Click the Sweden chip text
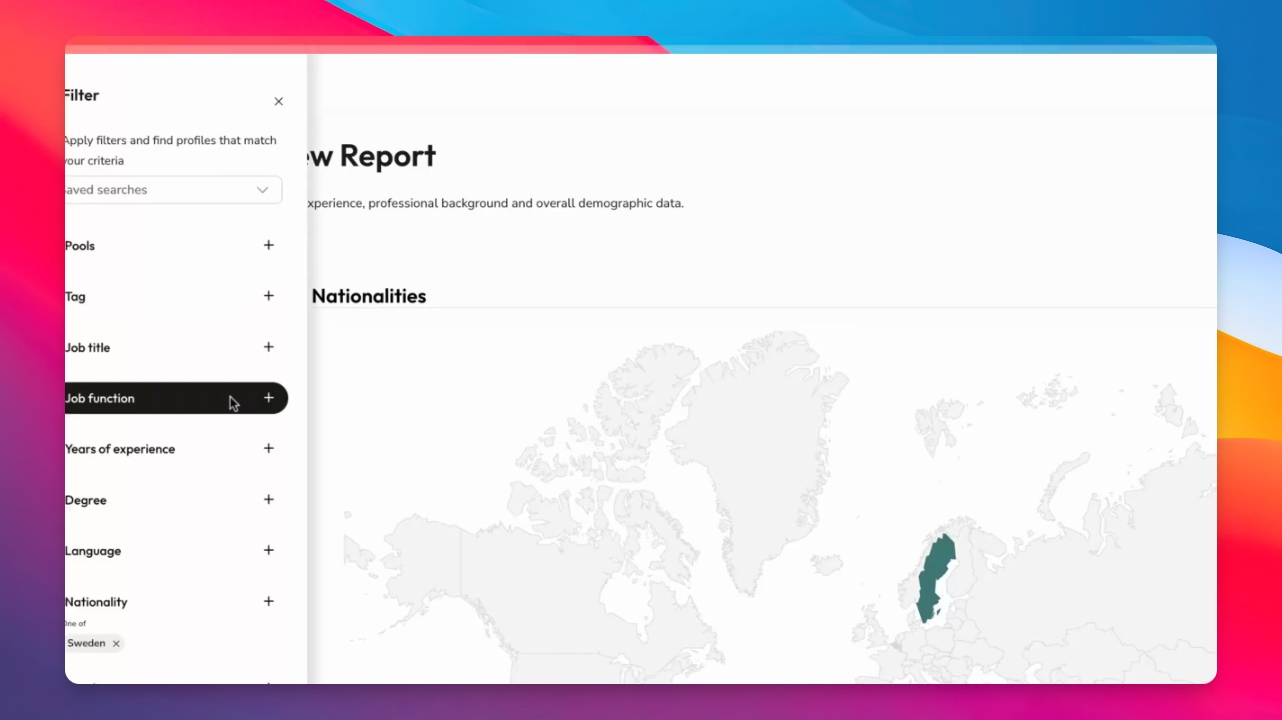Screen dimensions: 1282x720 [86, 644]
